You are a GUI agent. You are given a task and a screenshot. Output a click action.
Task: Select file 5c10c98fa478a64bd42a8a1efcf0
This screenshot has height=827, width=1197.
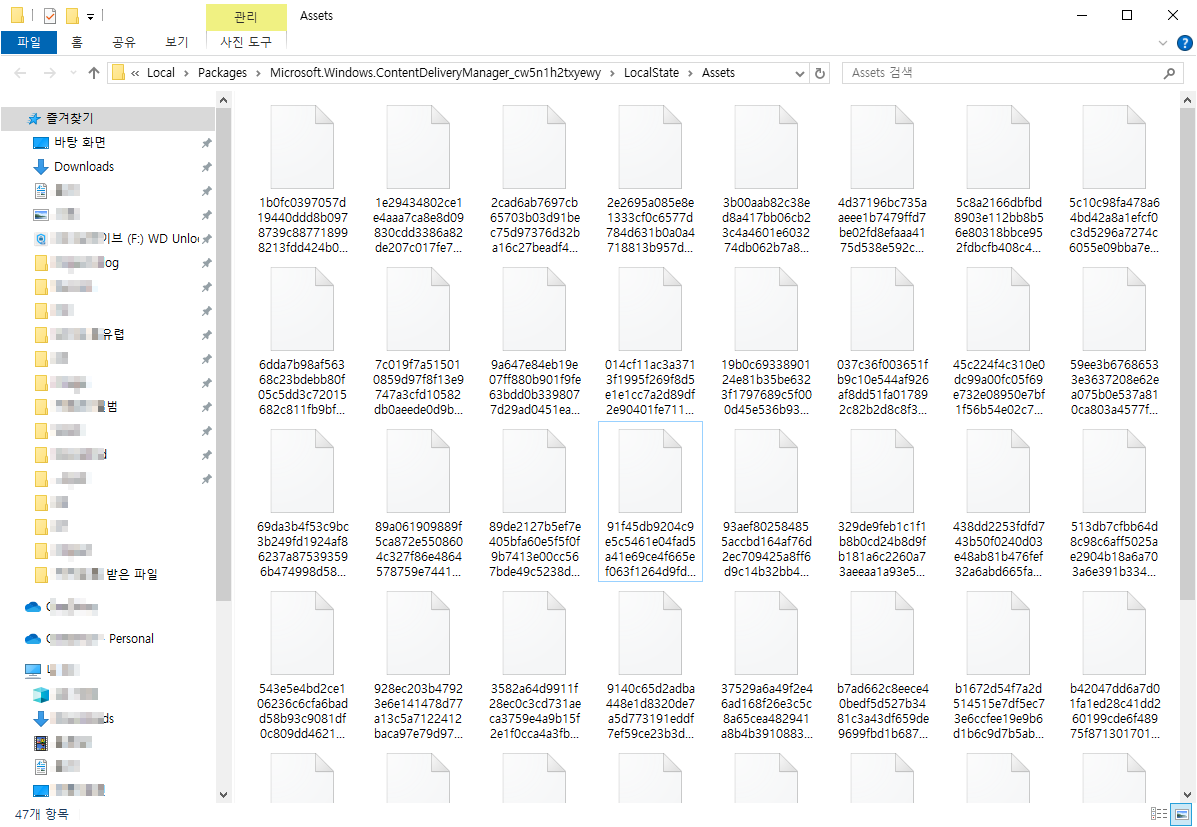pyautogui.click(x=1115, y=179)
